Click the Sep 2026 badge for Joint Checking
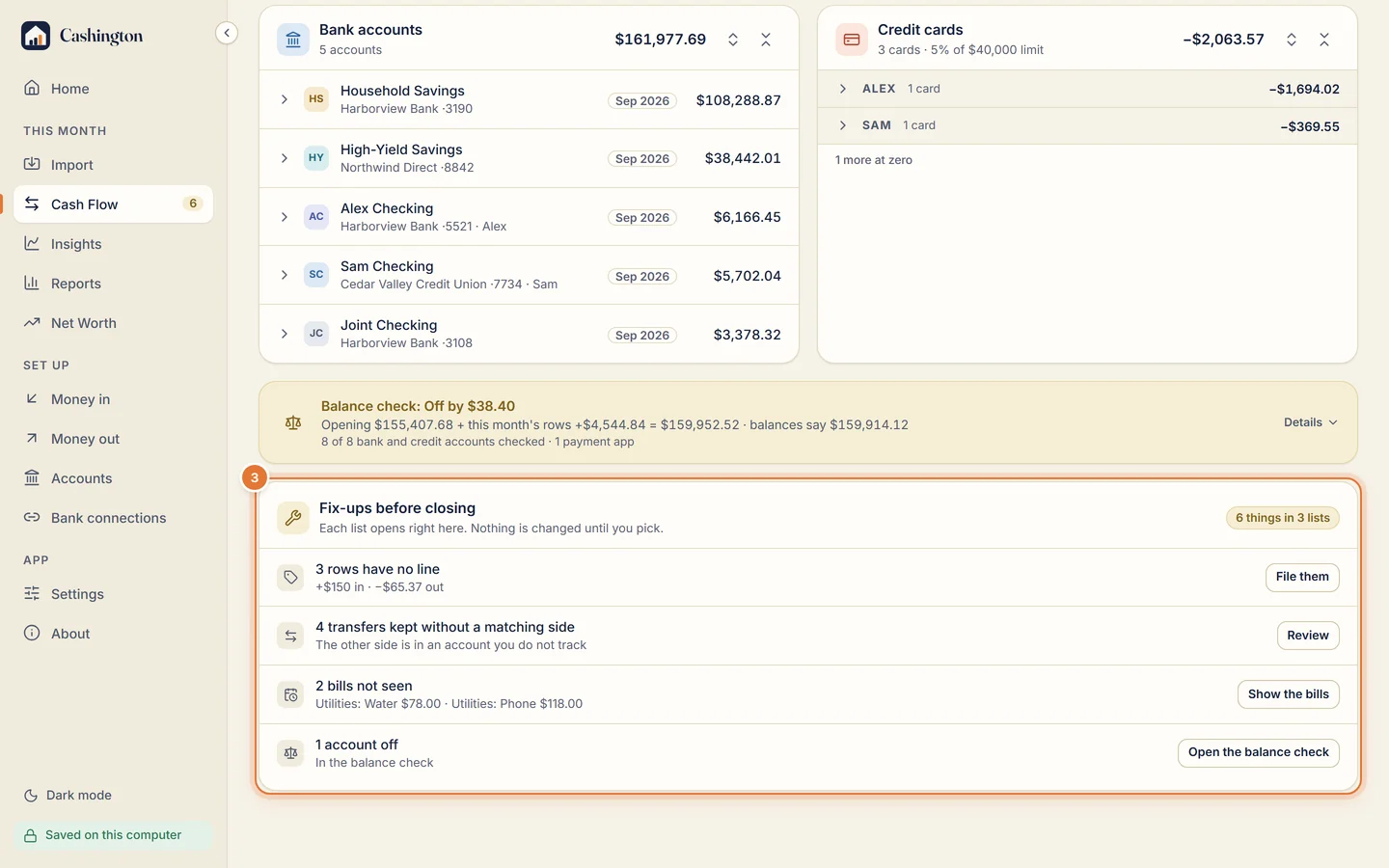 [x=642, y=335]
